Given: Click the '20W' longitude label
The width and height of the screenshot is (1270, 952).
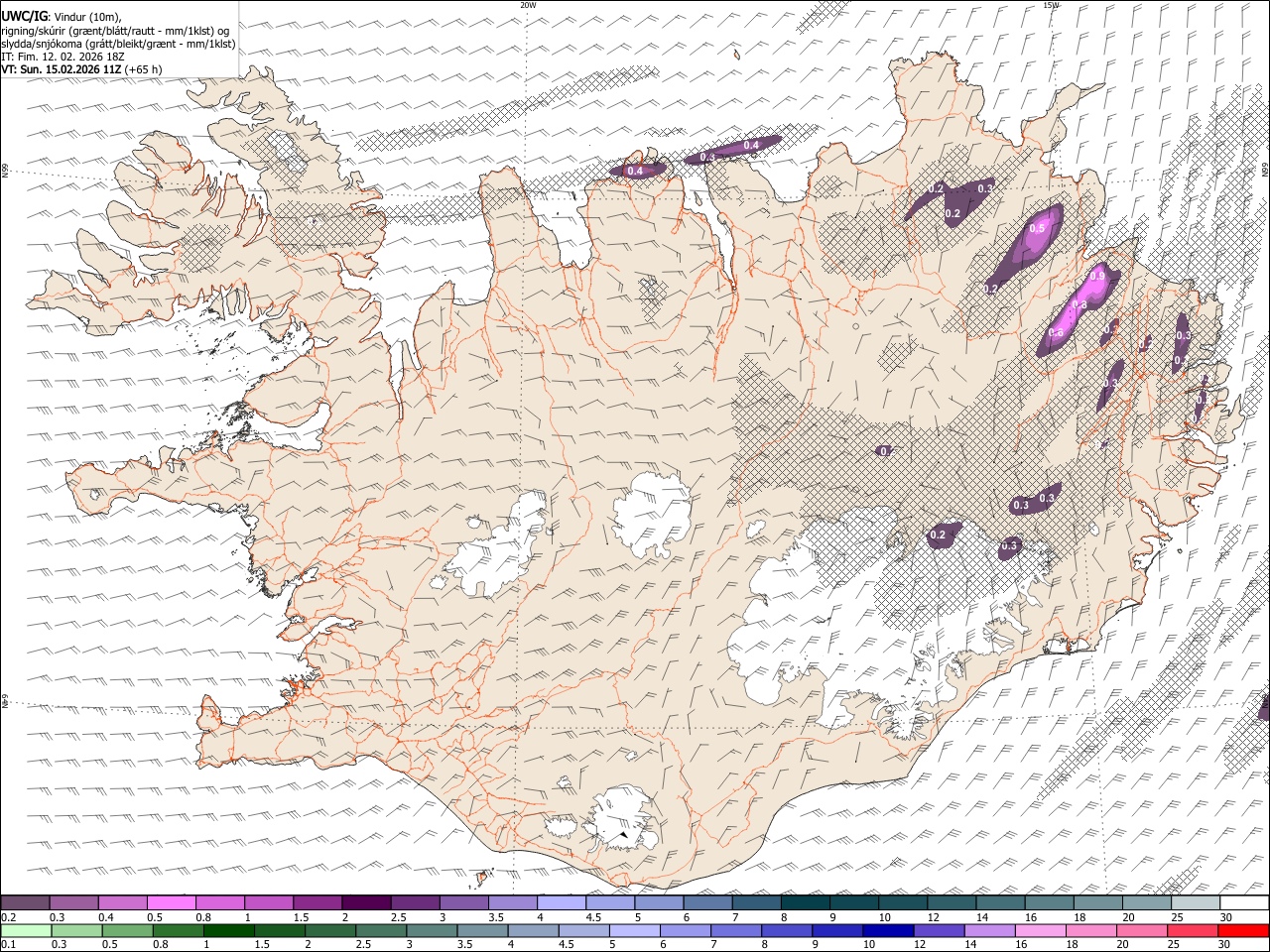Looking at the screenshot, I should 528,5.
